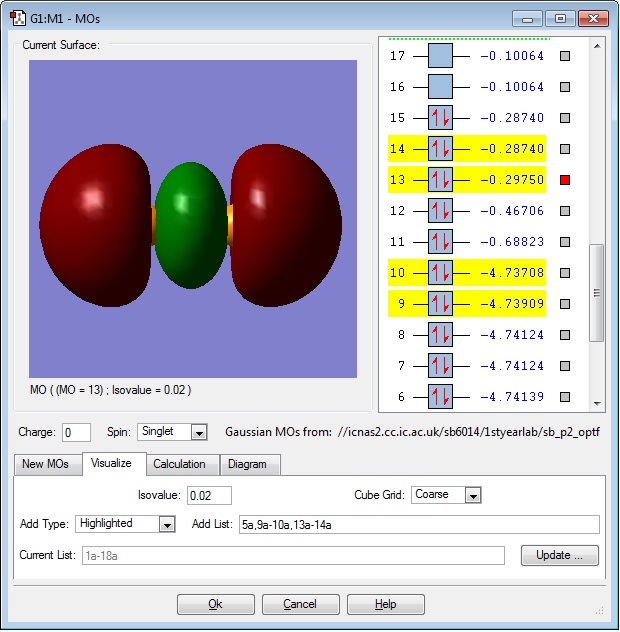Click energy value -4.73909 of MO 9
Screen dimensions: 620x632
click(x=512, y=304)
